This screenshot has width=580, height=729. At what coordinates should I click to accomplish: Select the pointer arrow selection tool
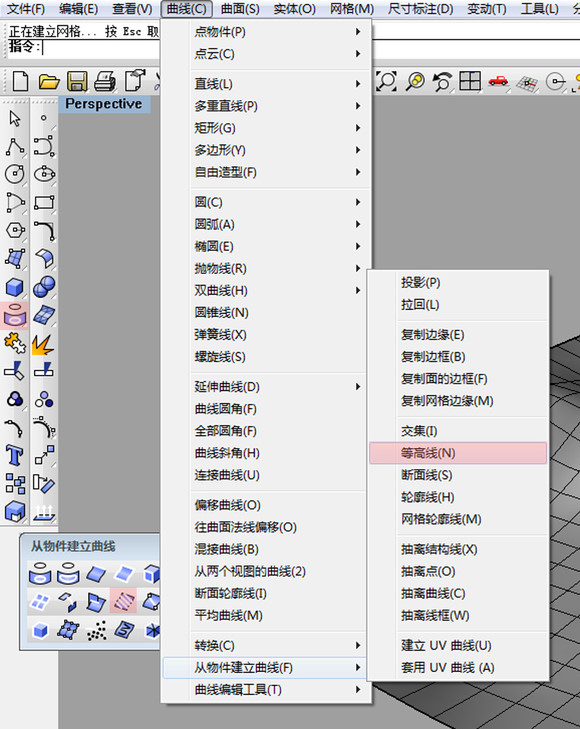15,118
